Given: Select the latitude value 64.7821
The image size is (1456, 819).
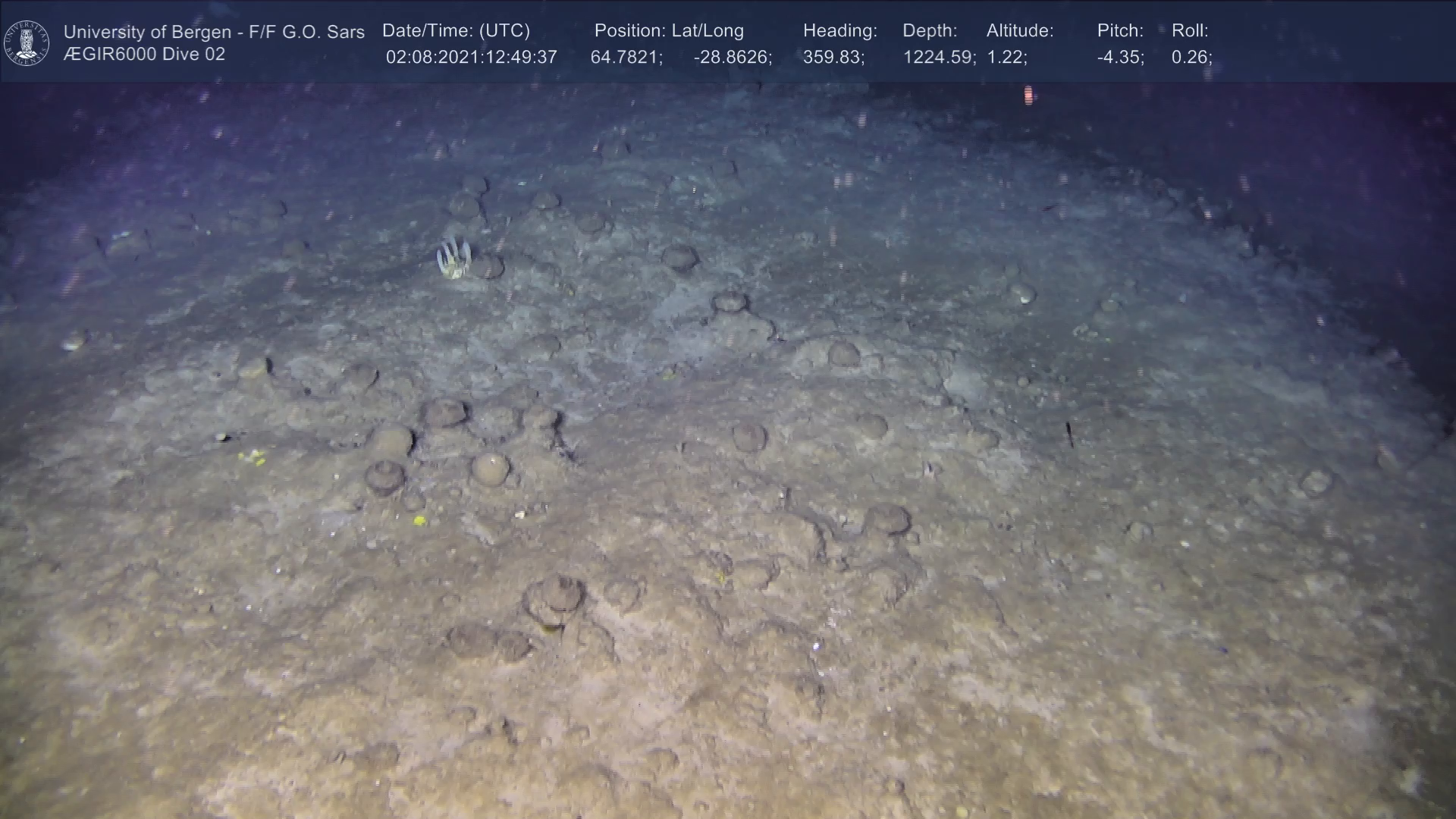Looking at the screenshot, I should [626, 58].
